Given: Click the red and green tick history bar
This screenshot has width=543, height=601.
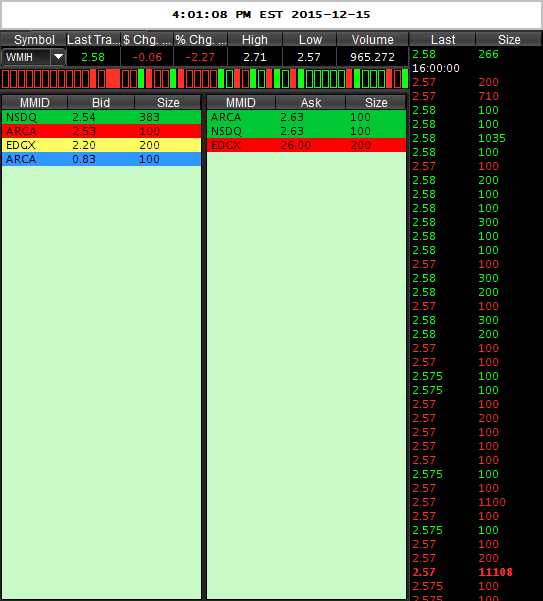Looking at the screenshot, I should pos(205,79).
